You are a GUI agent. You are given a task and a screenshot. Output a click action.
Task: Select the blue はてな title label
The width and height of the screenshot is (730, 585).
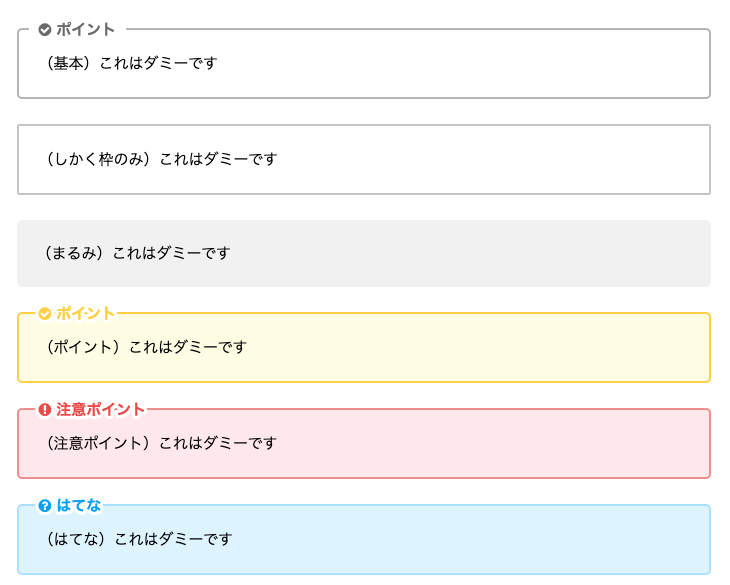(x=79, y=506)
